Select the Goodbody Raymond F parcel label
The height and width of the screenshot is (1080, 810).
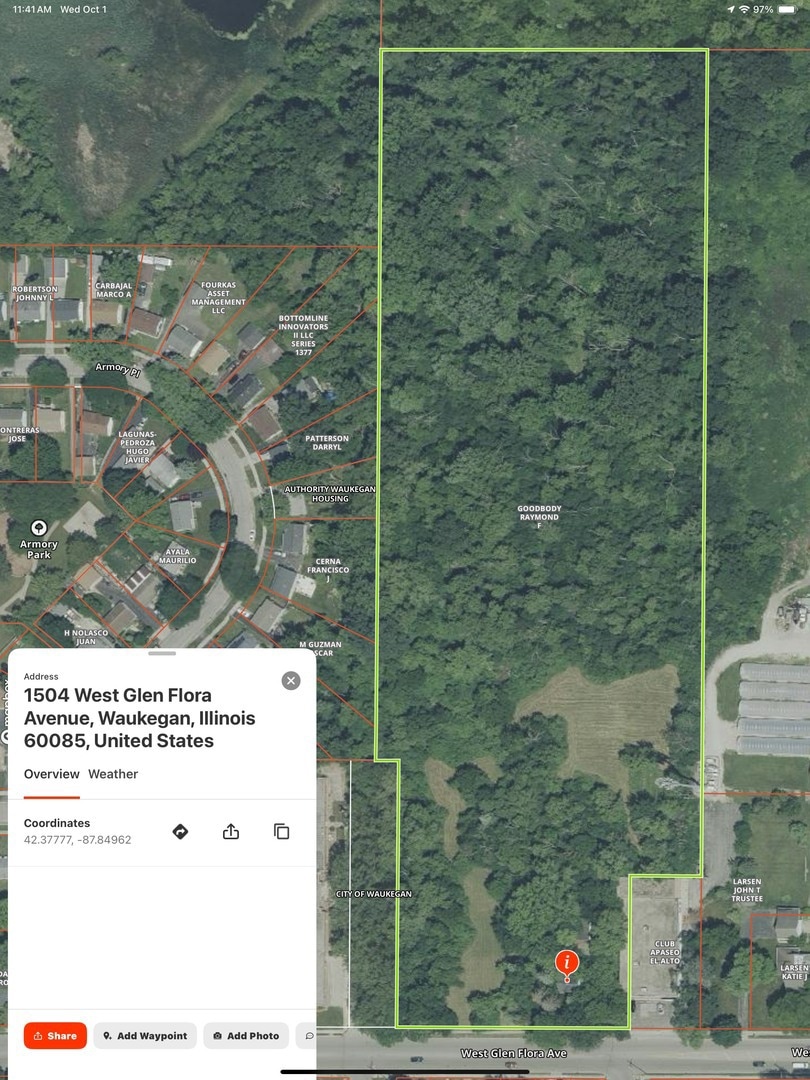coord(539,517)
